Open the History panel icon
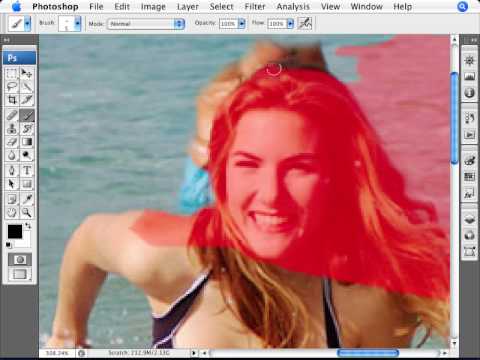 [x=469, y=118]
